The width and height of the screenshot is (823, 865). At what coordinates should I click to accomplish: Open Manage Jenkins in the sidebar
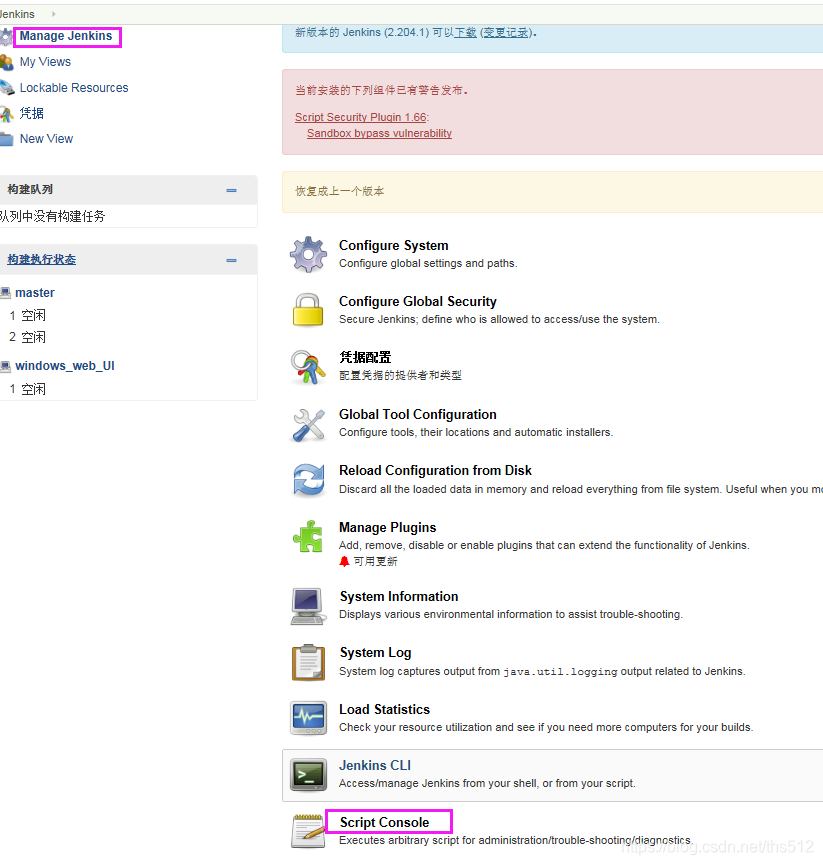point(66,36)
